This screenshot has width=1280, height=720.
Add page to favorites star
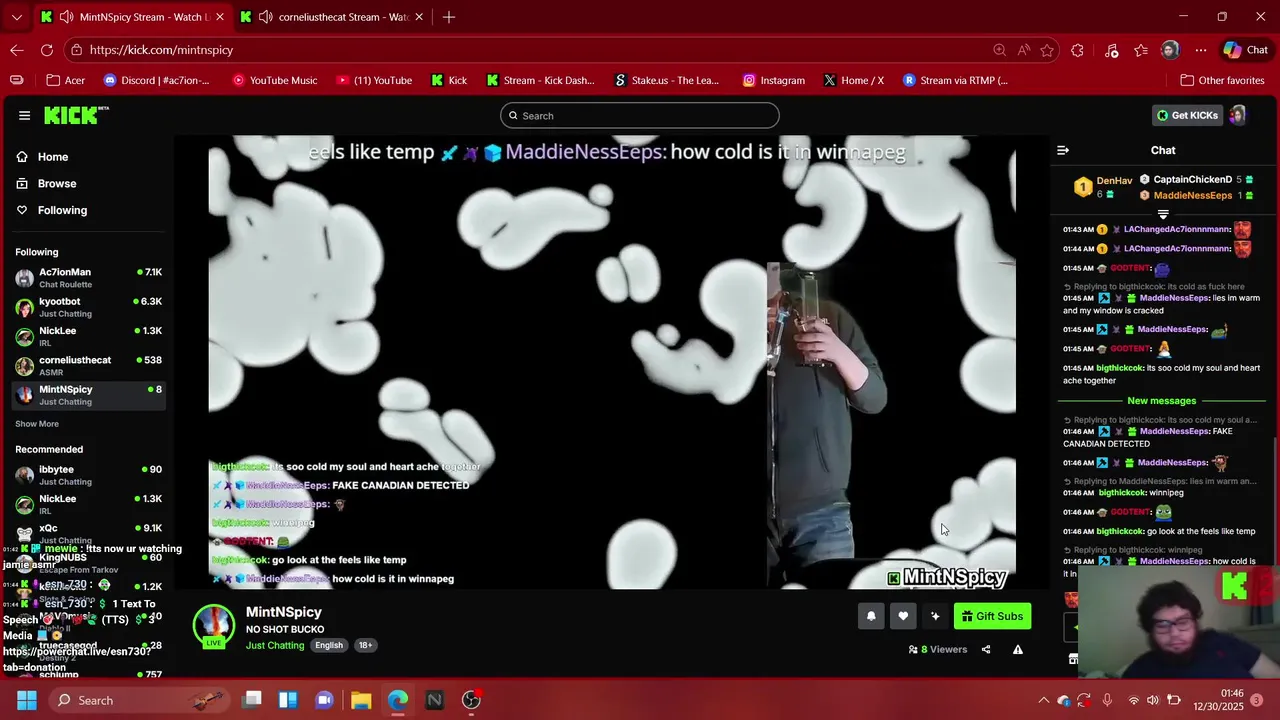click(x=1047, y=50)
